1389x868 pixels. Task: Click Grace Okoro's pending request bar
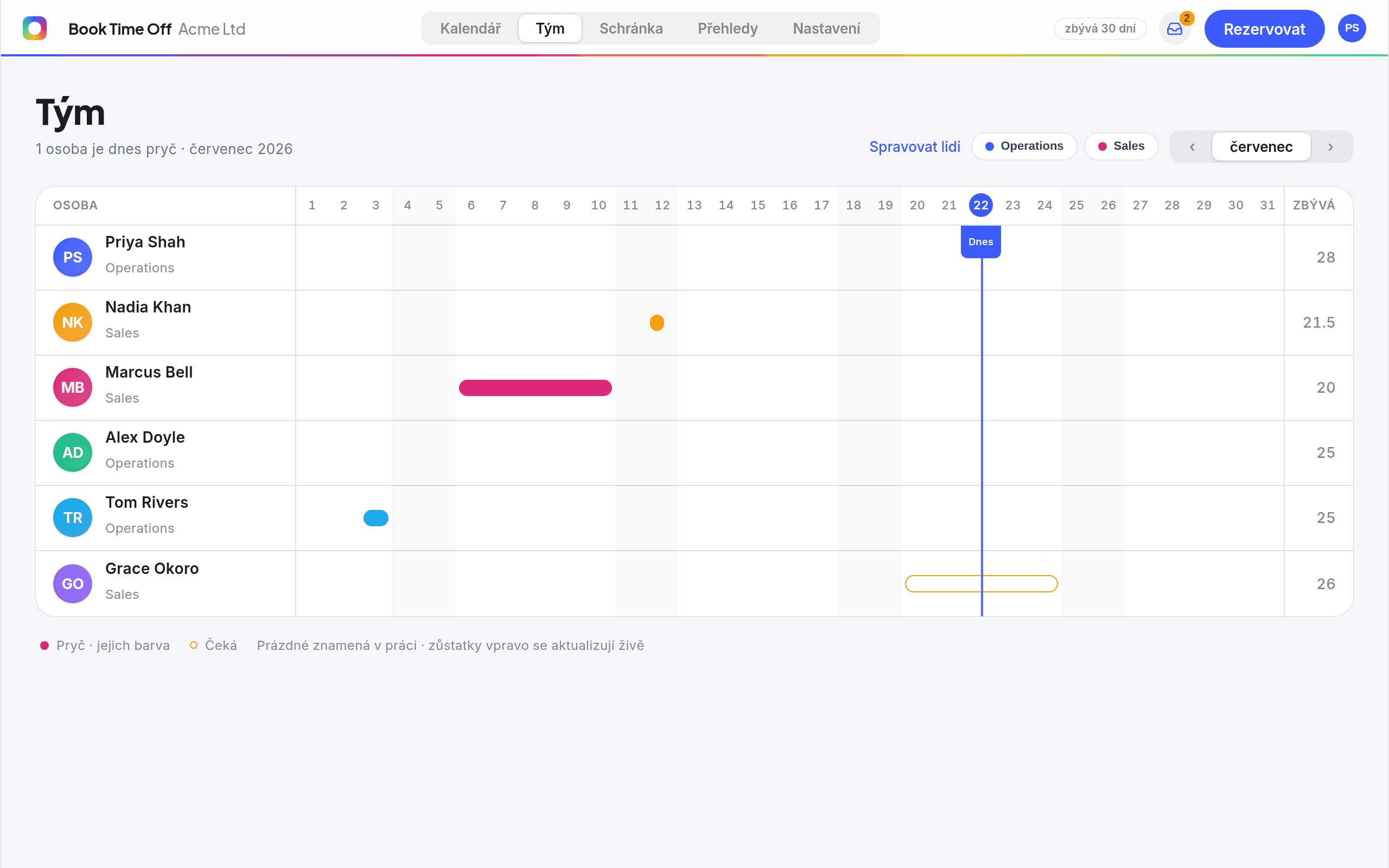981,584
